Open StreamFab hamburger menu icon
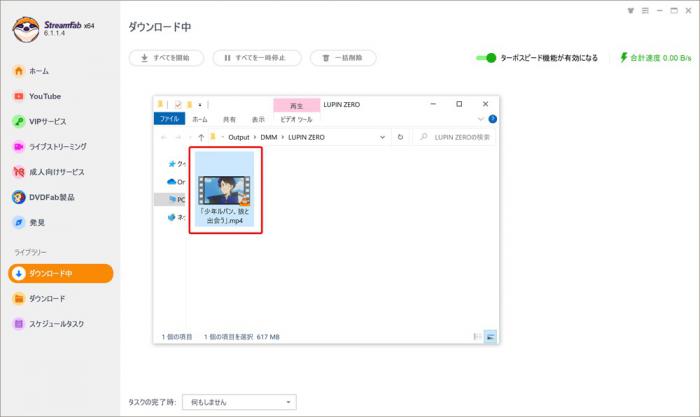This screenshot has height=417, width=700. click(x=645, y=11)
